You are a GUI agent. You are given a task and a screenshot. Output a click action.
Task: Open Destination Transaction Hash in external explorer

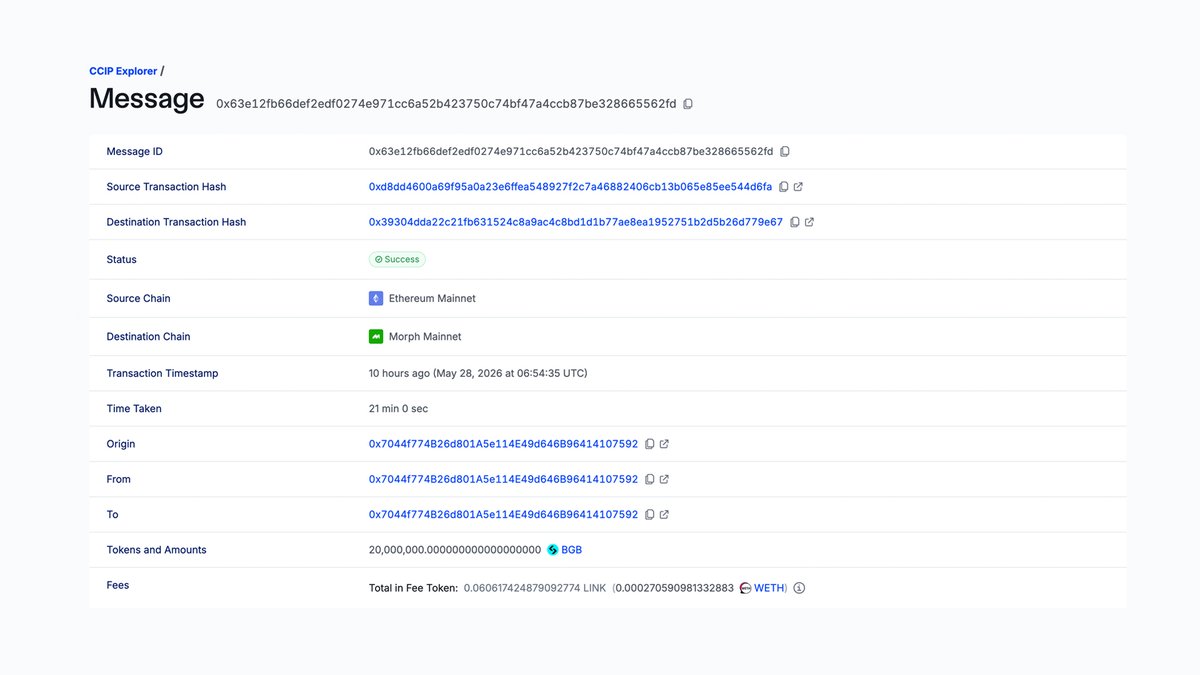coord(809,222)
